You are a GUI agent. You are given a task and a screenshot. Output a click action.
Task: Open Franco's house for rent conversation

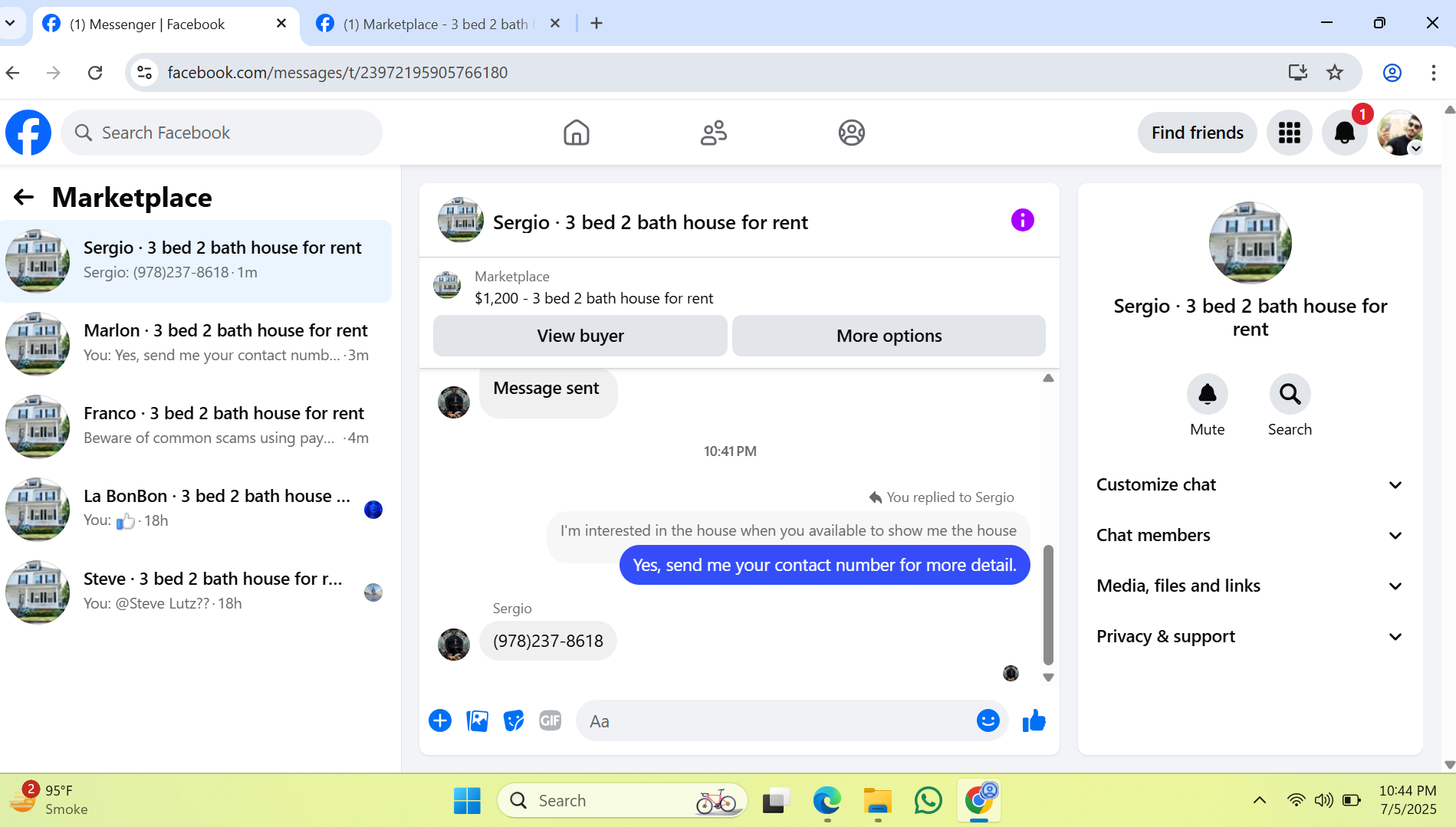[196, 425]
